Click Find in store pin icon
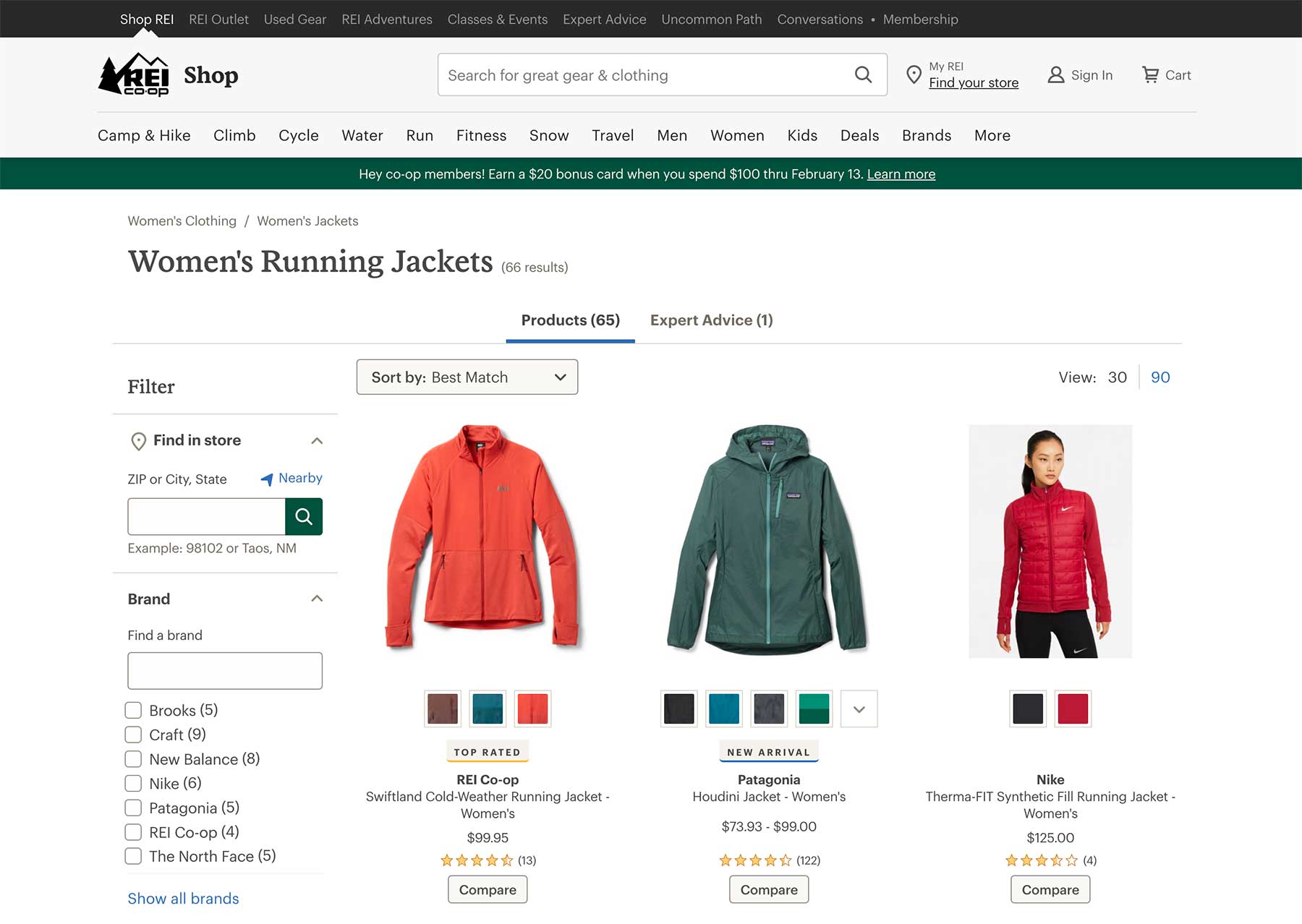The image size is (1302, 924). 138,441
